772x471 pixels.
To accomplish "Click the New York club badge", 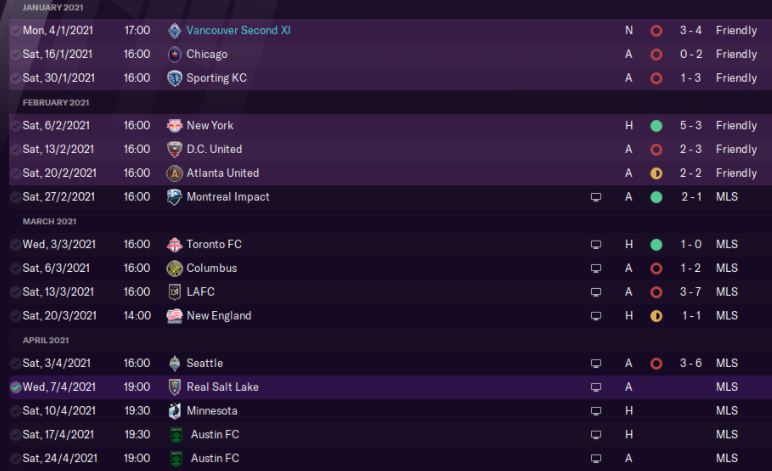I will pyautogui.click(x=175, y=126).
